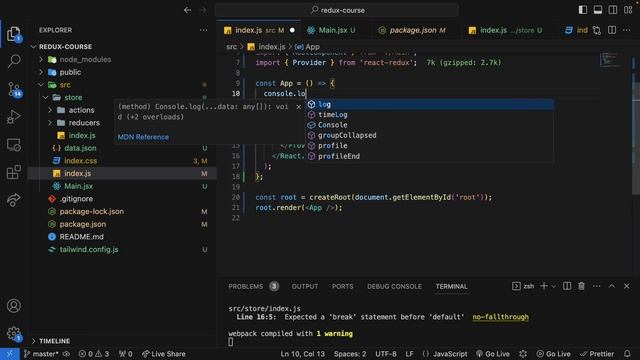
Task: Select groupCollapsed suggestion in autocomplete
Action: [429, 136]
